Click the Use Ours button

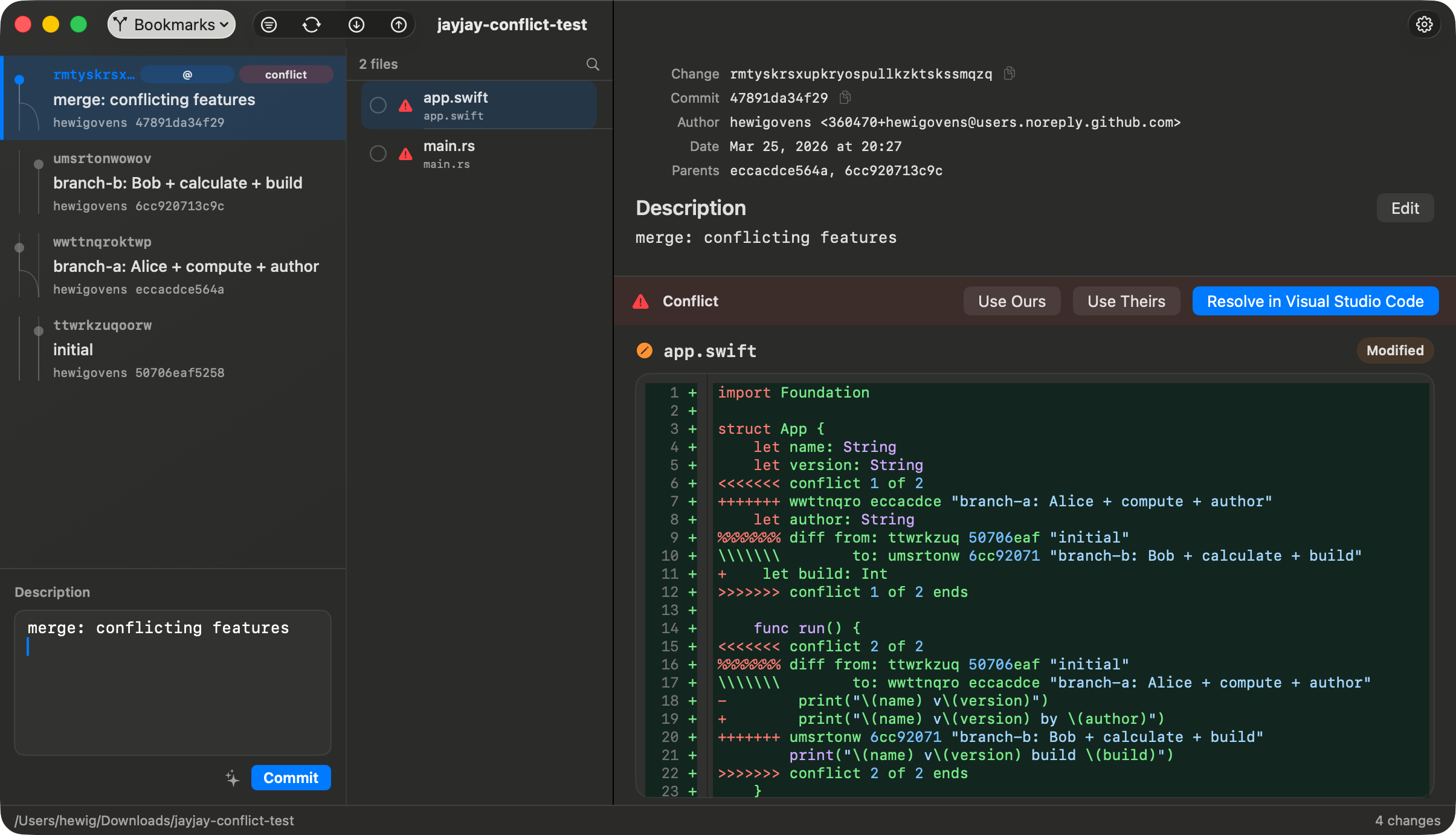point(1011,301)
